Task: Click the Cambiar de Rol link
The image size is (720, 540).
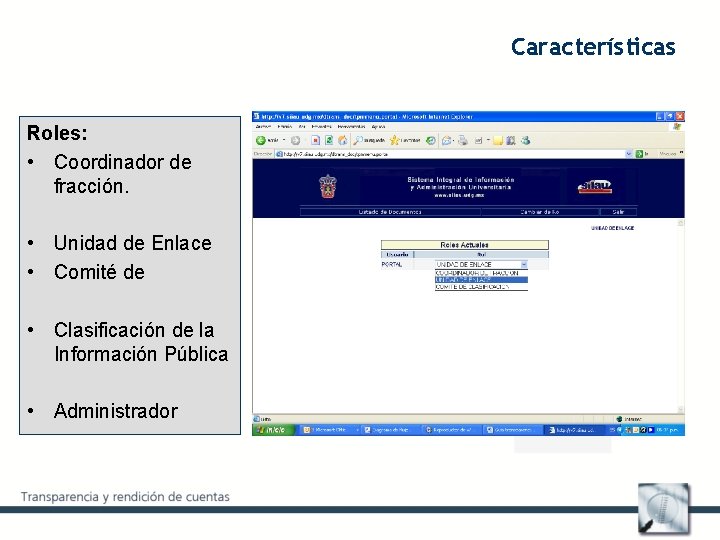Action: point(540,212)
